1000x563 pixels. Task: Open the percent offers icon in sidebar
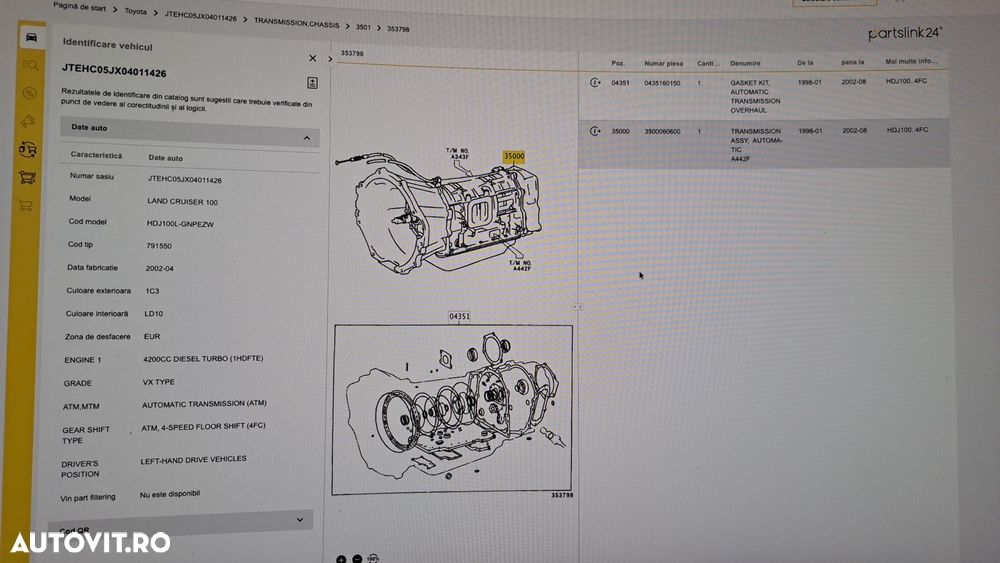tap(29, 93)
